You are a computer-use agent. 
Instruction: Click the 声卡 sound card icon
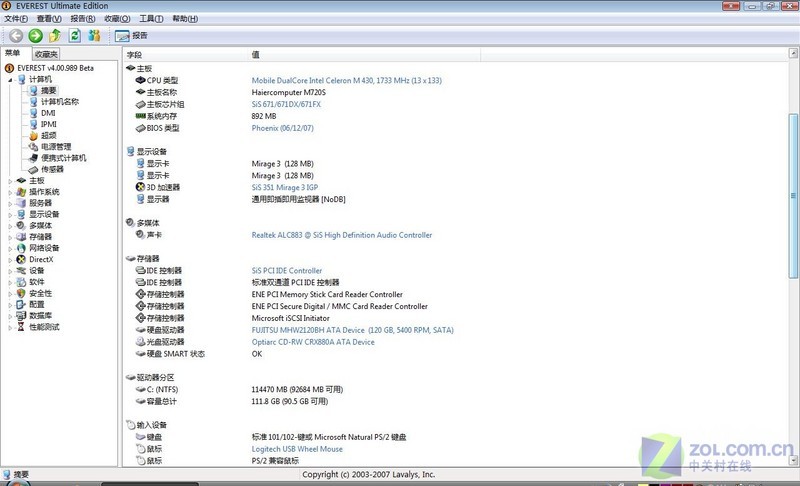tap(141, 235)
